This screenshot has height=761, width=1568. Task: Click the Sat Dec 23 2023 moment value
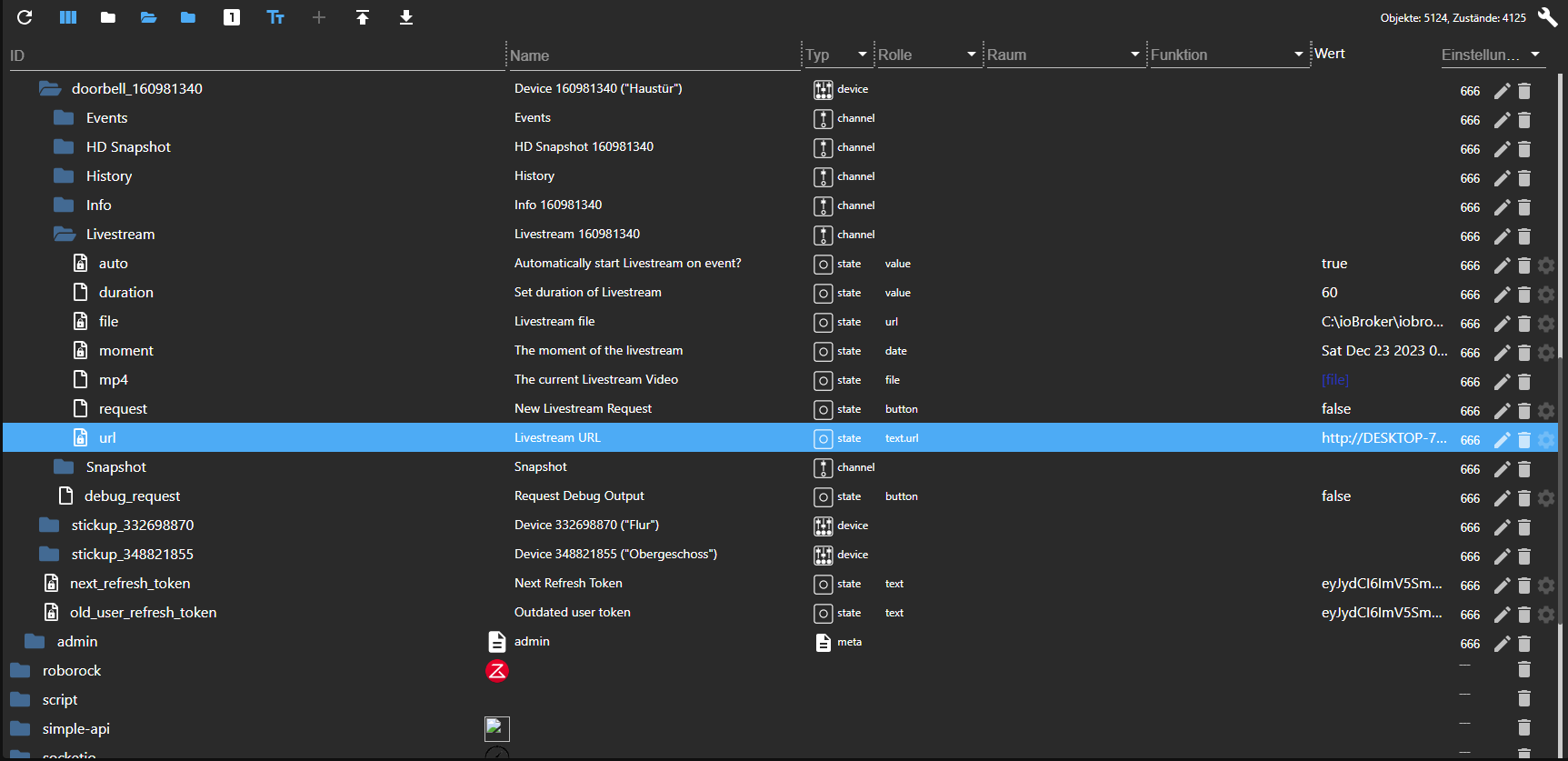[1384, 351]
